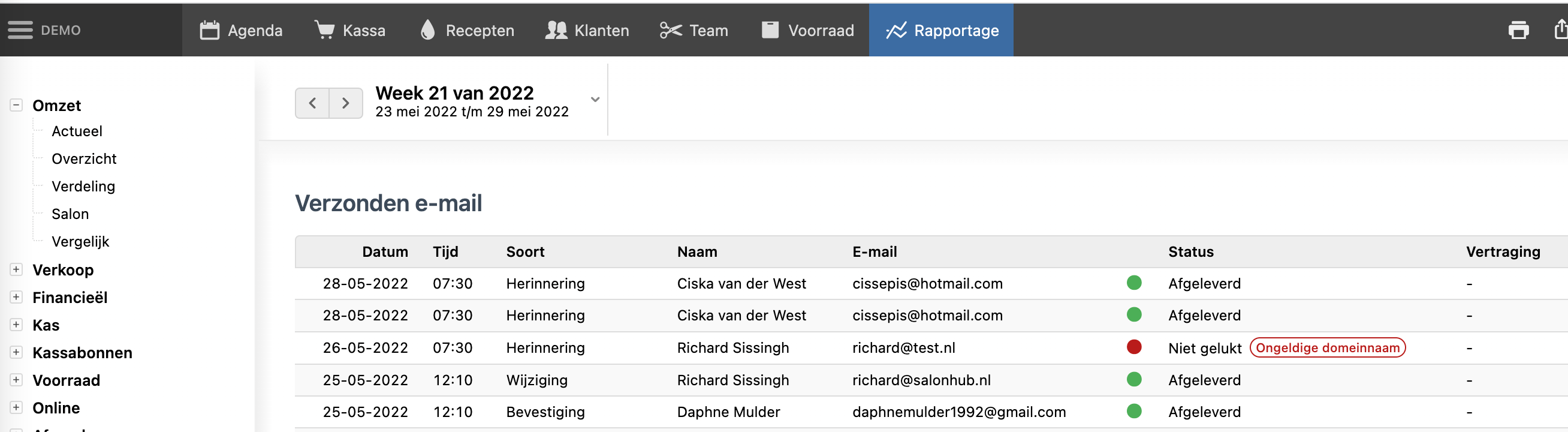Open the Rapportage tab
1568x432 pixels.
[941, 30]
